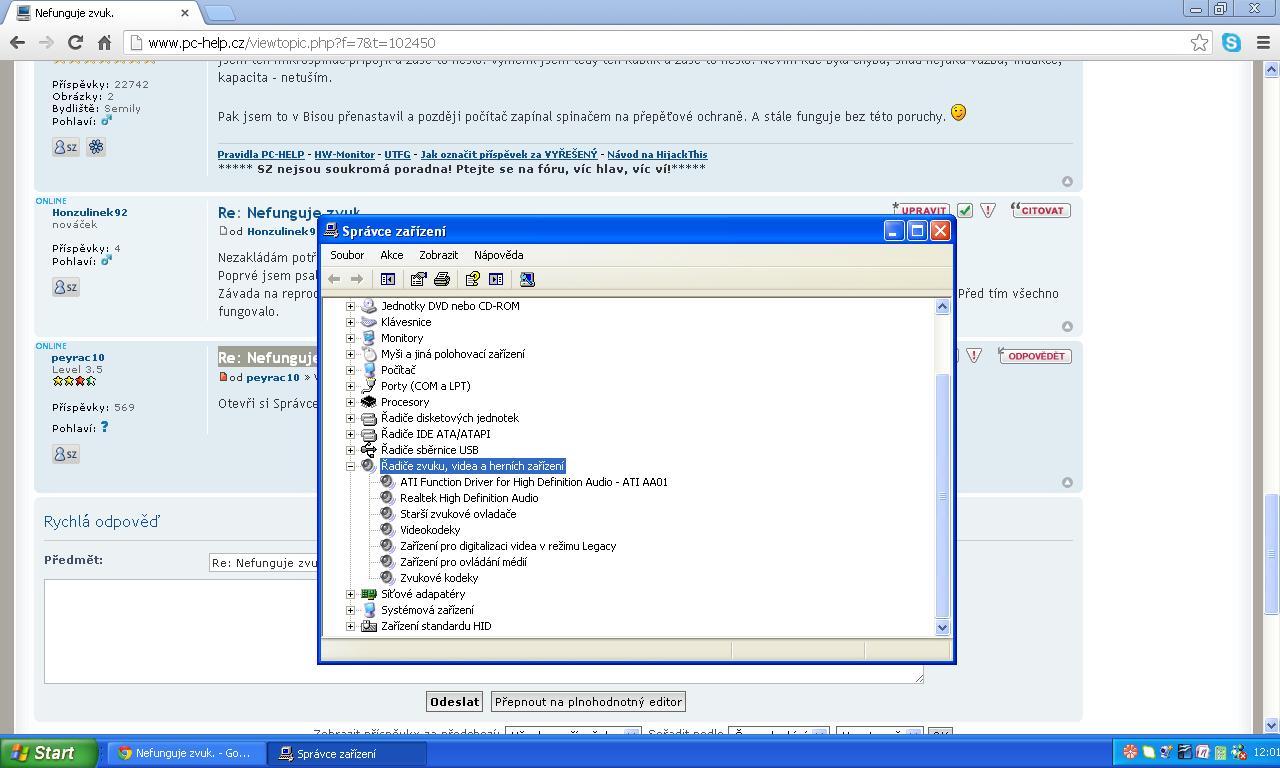The width and height of the screenshot is (1280, 768).
Task: Switch to Nefunguje zvuk Chrome taskbar button
Action: pyautogui.click(x=187, y=753)
